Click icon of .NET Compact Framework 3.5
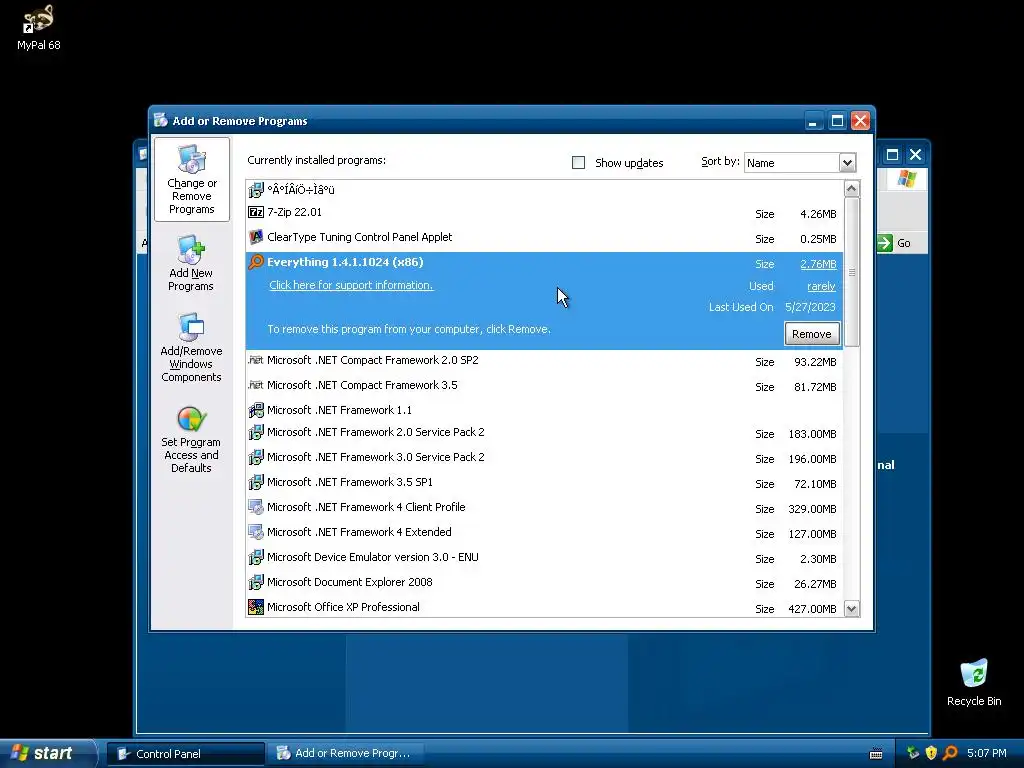The image size is (1024, 768). (256, 385)
